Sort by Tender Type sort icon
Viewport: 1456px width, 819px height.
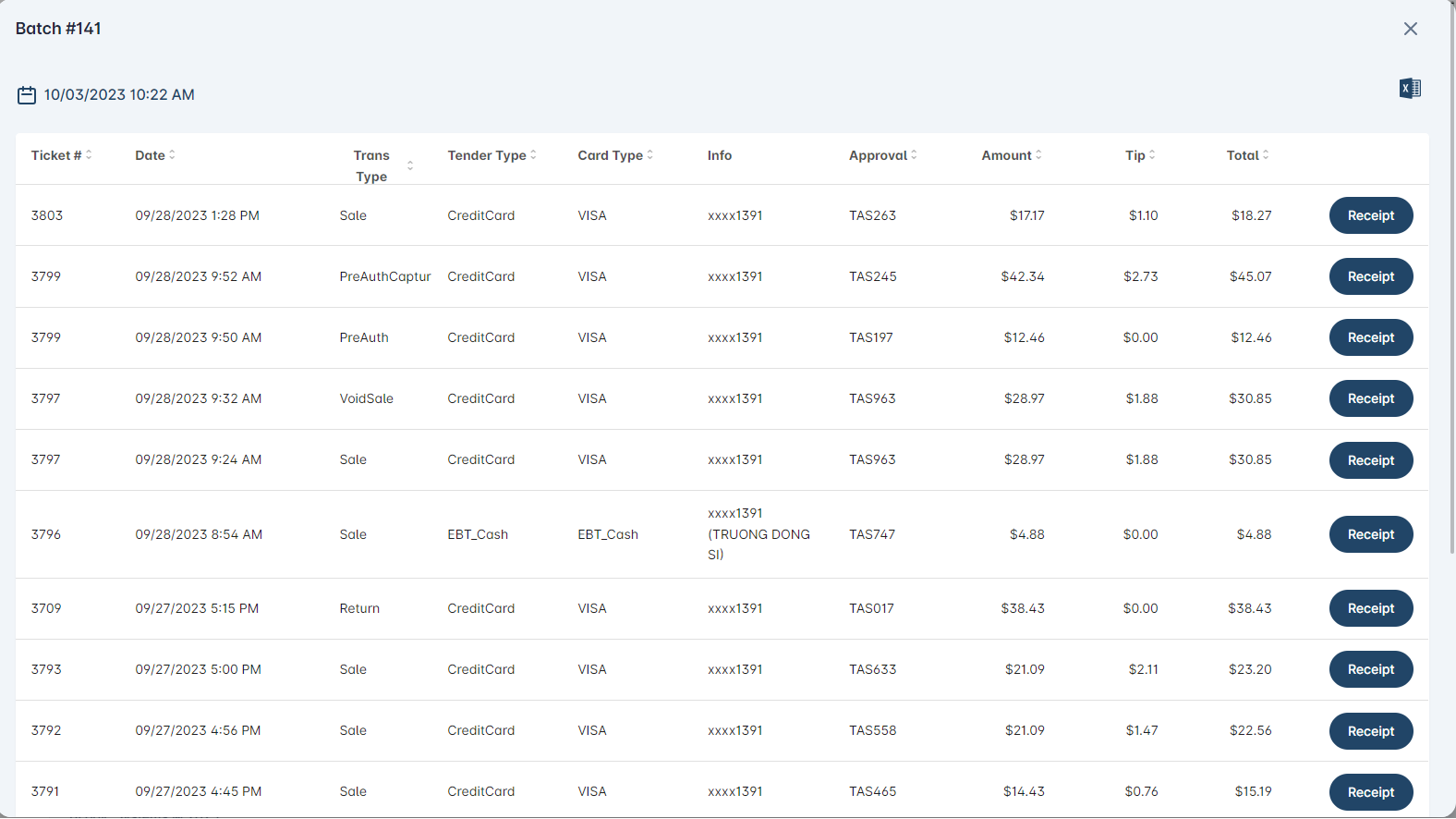(x=533, y=155)
